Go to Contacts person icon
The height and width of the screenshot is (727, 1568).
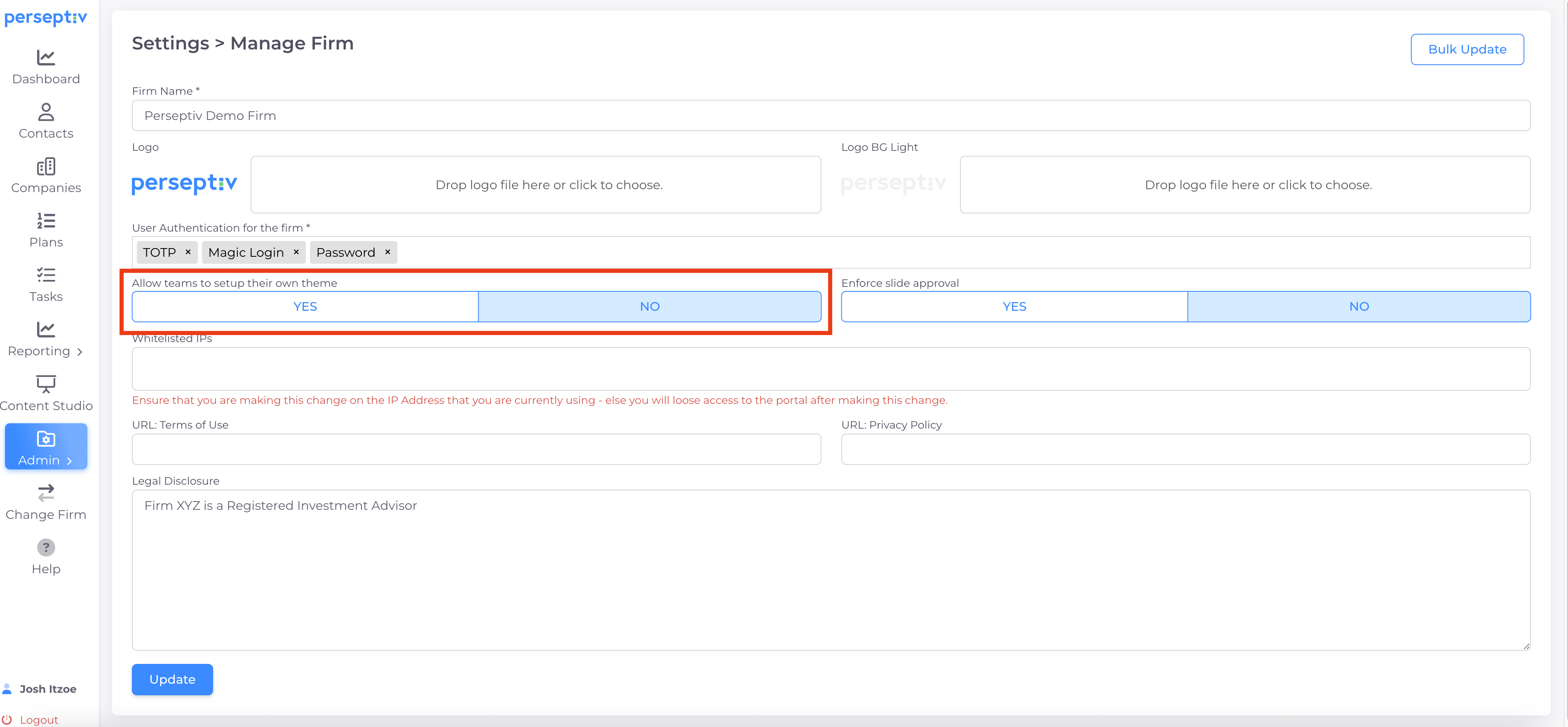point(46,112)
